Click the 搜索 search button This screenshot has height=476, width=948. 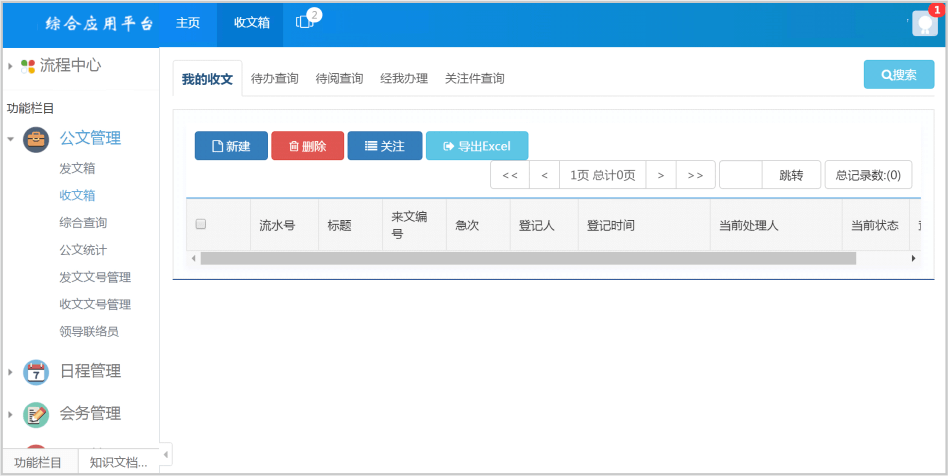(x=899, y=75)
